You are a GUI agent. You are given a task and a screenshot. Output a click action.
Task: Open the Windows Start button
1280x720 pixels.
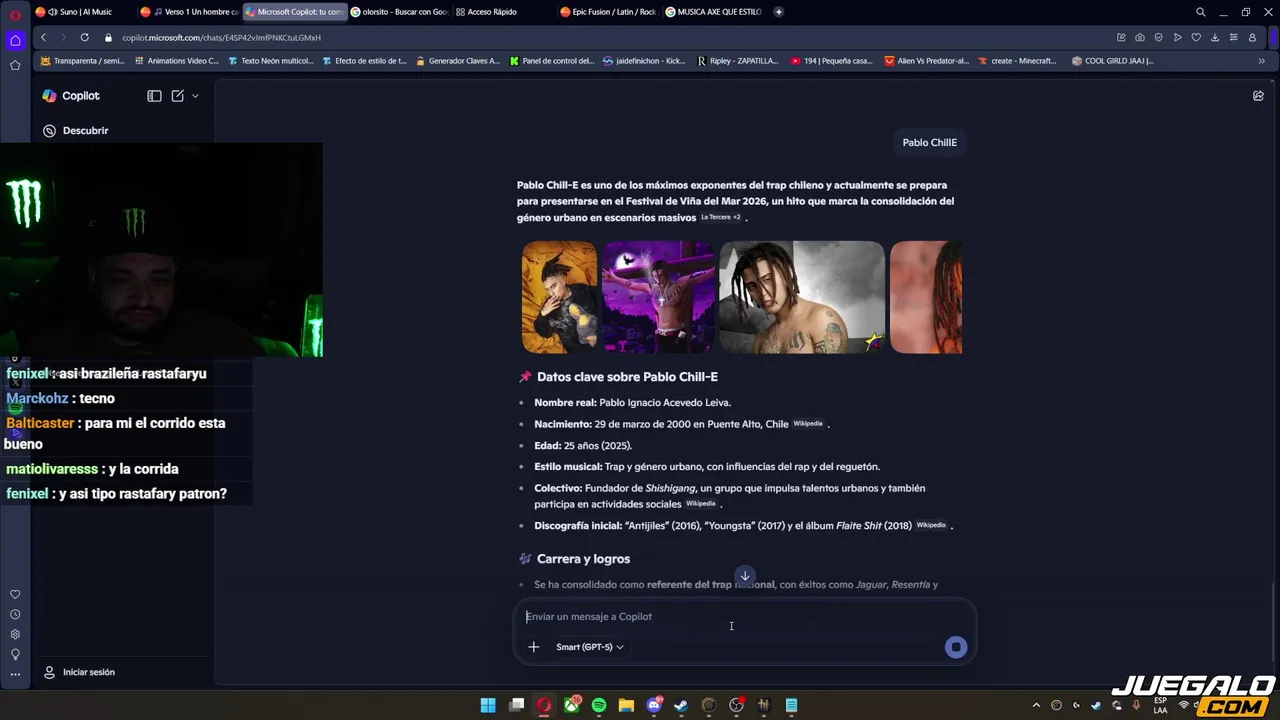tap(488, 705)
